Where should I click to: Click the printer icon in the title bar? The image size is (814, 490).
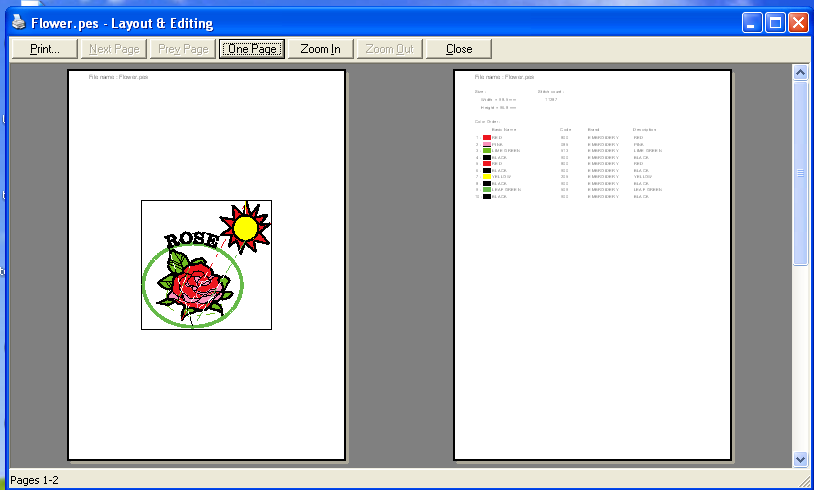(x=18, y=22)
